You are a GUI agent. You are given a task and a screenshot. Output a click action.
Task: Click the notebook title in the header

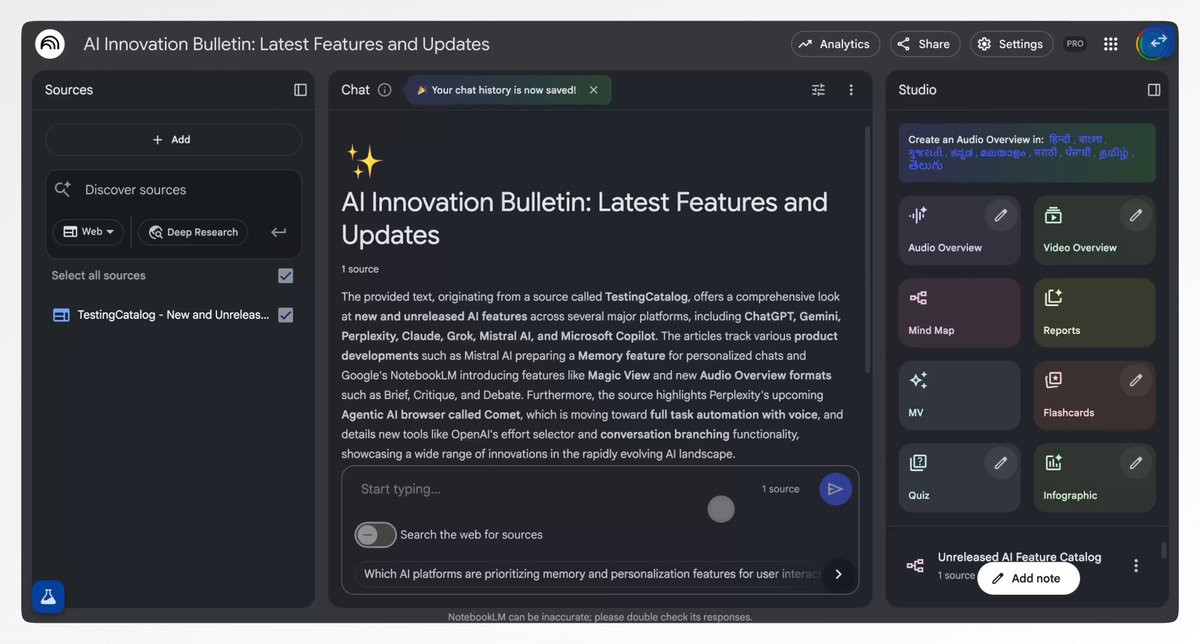coord(286,44)
